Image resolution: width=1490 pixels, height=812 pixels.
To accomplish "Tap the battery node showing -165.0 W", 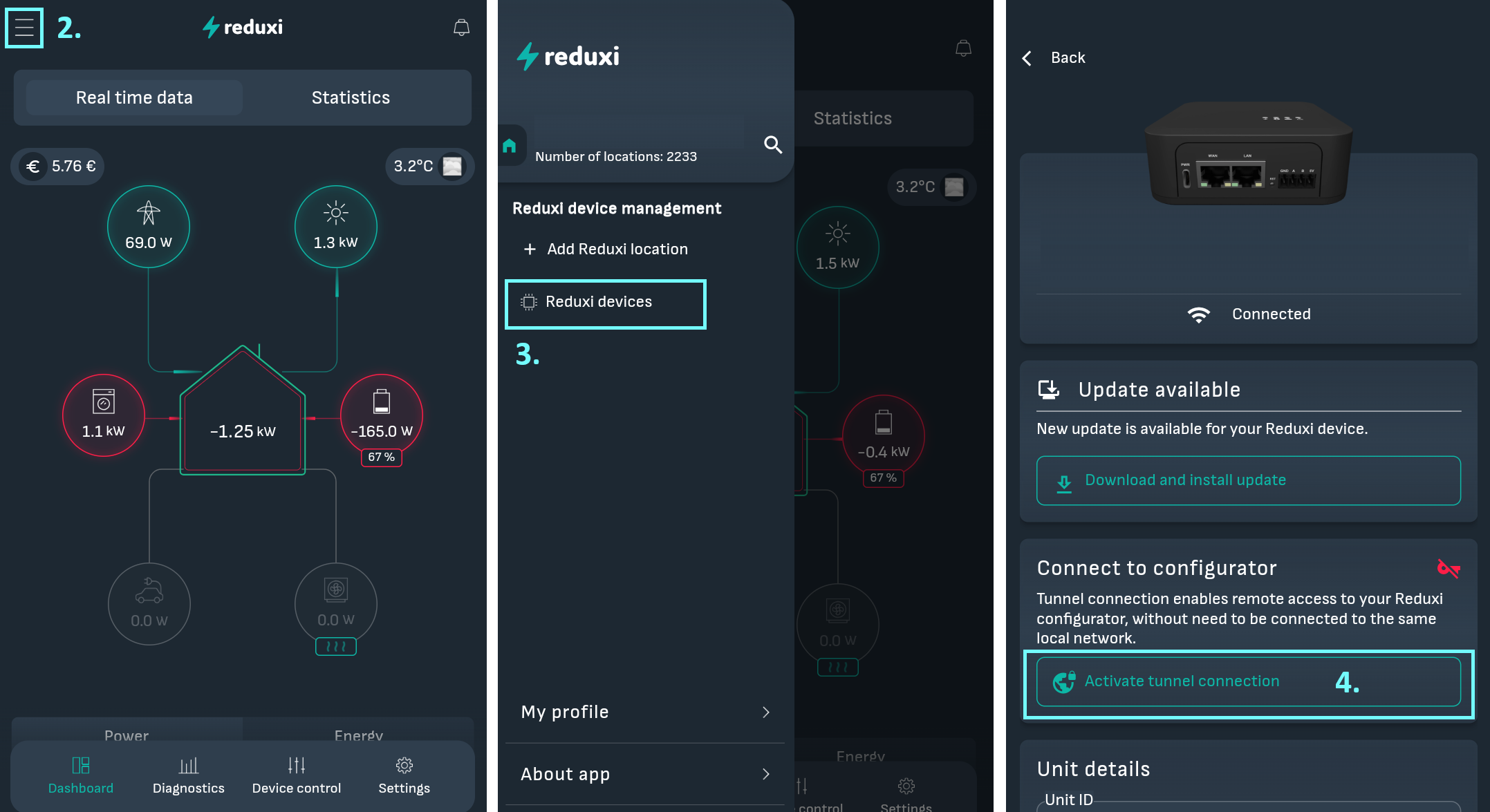I will [x=382, y=415].
